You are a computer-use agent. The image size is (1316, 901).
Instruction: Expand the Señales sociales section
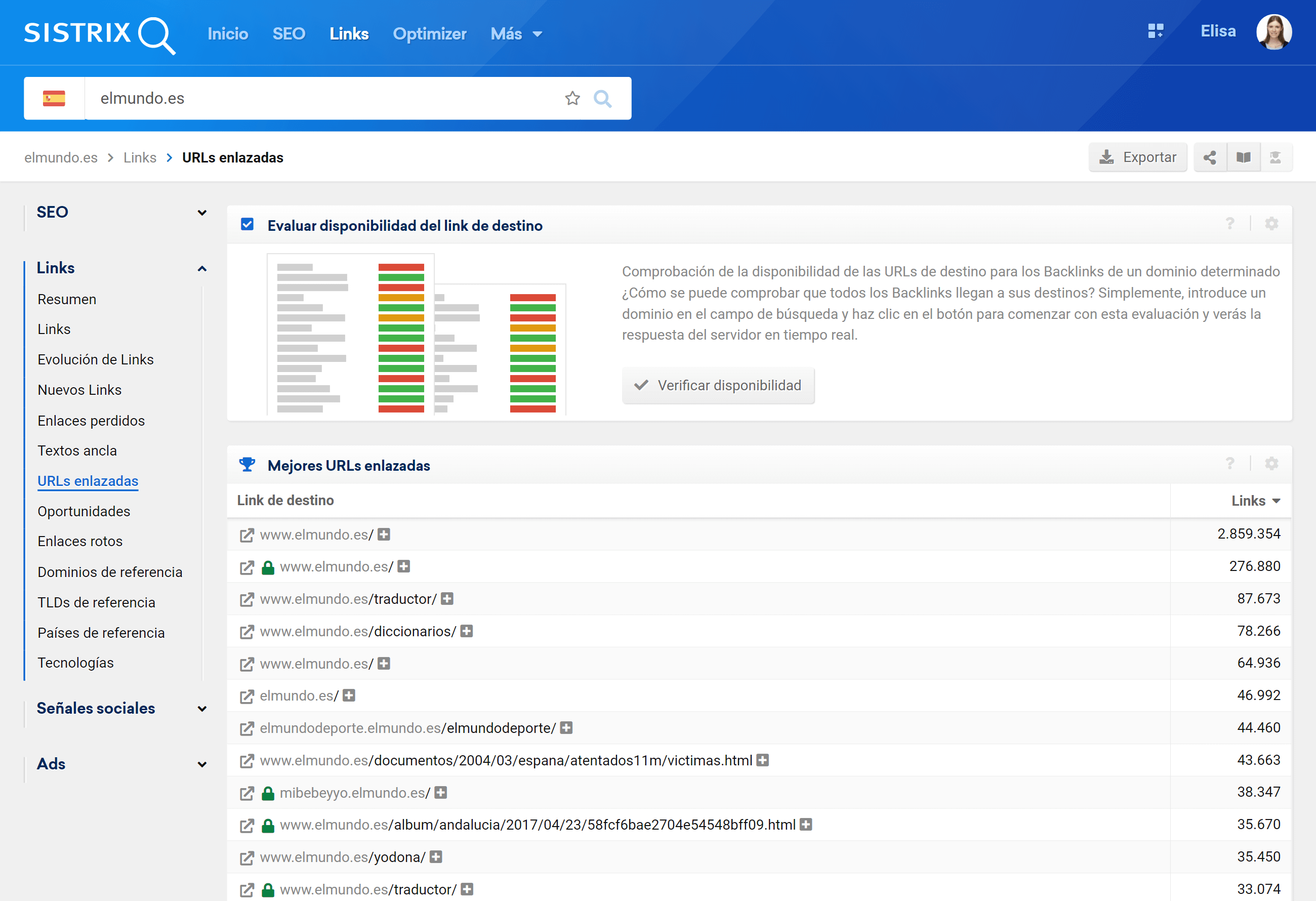pos(201,709)
